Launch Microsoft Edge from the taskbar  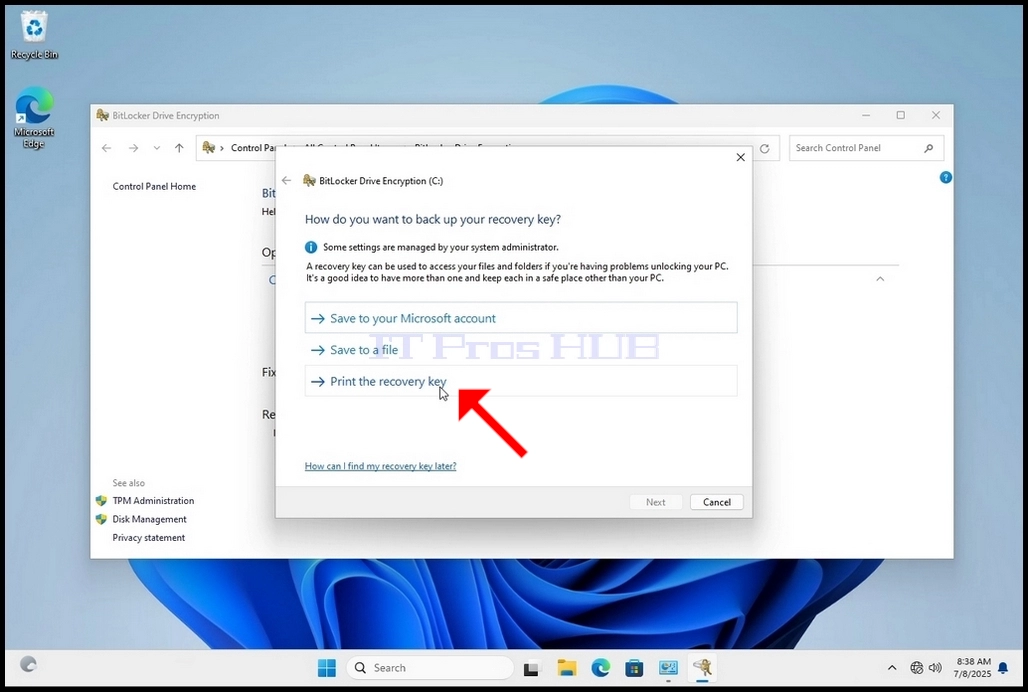pyautogui.click(x=601, y=668)
